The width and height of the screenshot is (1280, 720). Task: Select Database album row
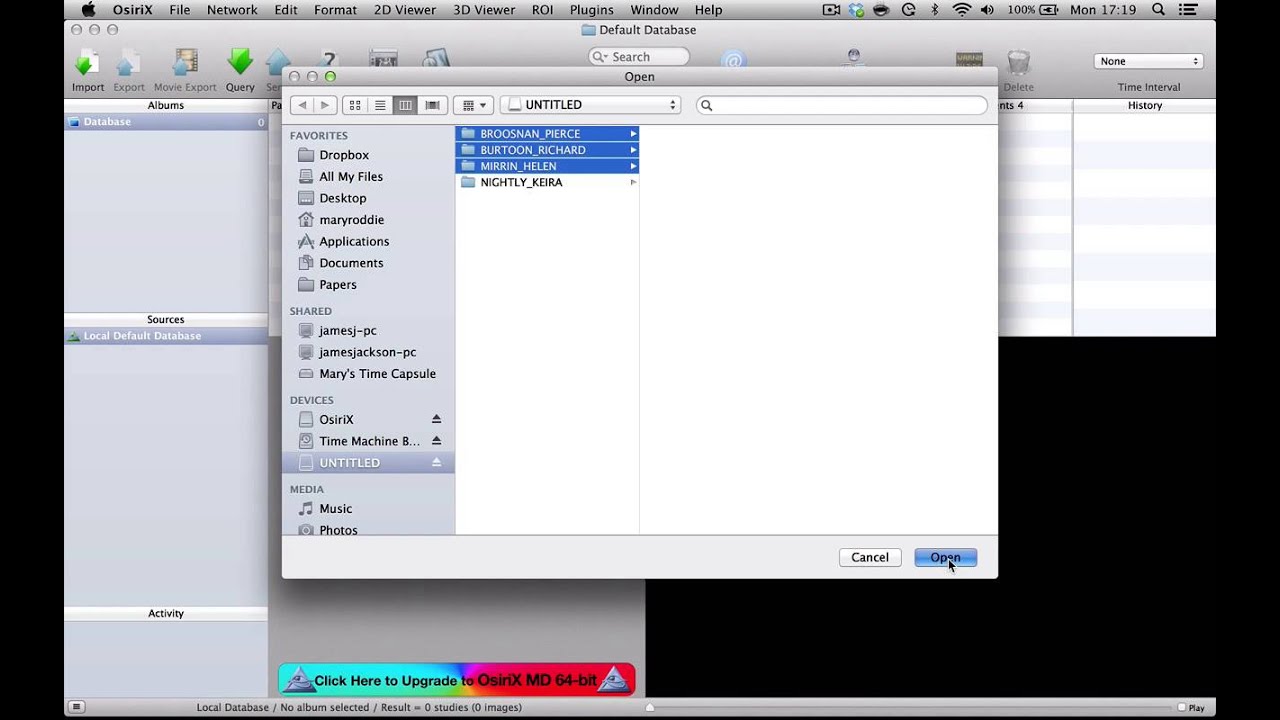tap(166, 122)
